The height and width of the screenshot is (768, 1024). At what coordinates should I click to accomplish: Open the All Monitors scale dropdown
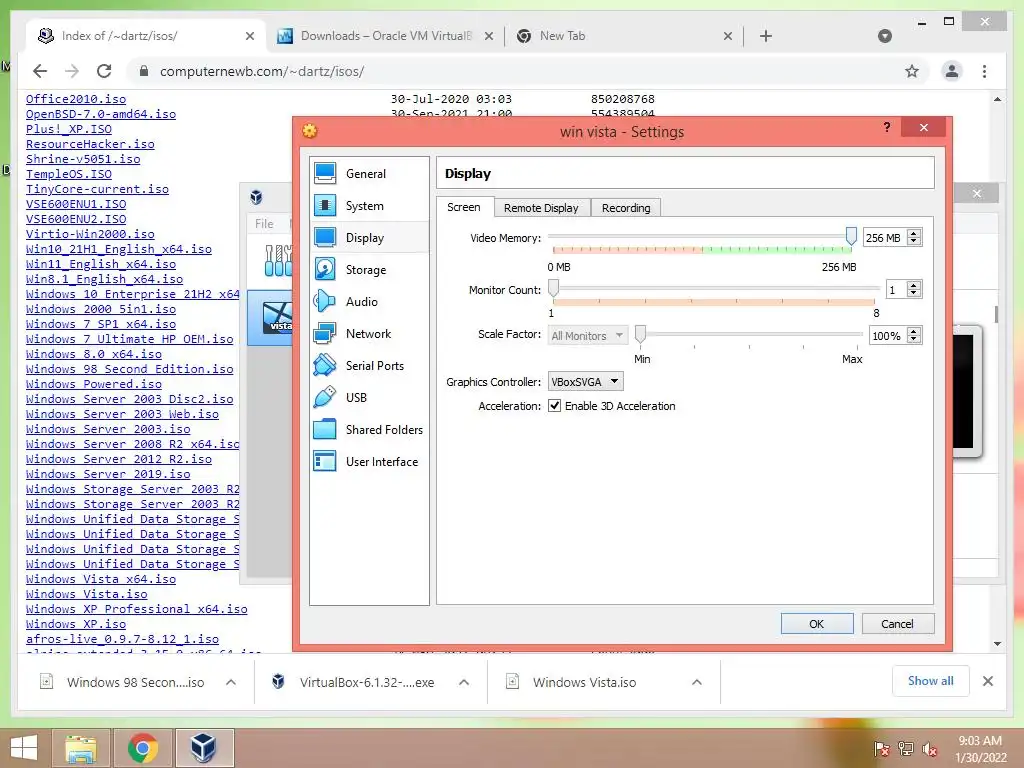tap(588, 336)
